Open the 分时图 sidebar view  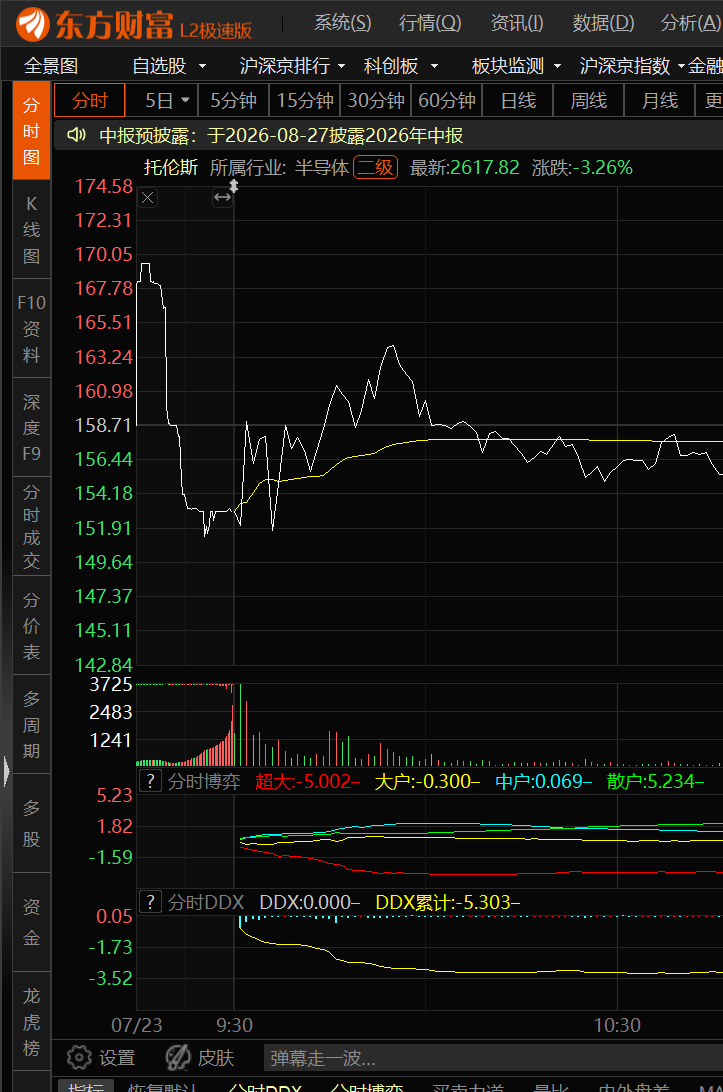[x=31, y=131]
